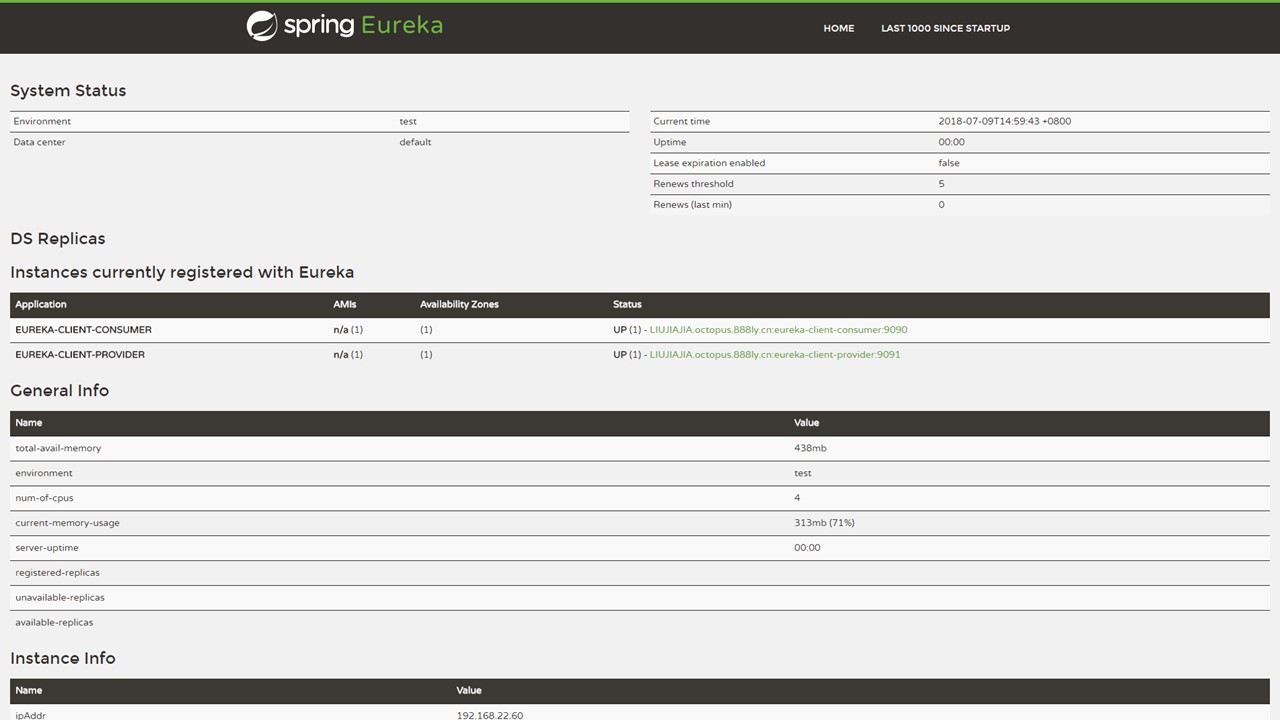Viewport: 1280px width, 720px height.
Task: Click the EUREKA-CLIENT-CONSUMER application name
Action: click(x=83, y=330)
